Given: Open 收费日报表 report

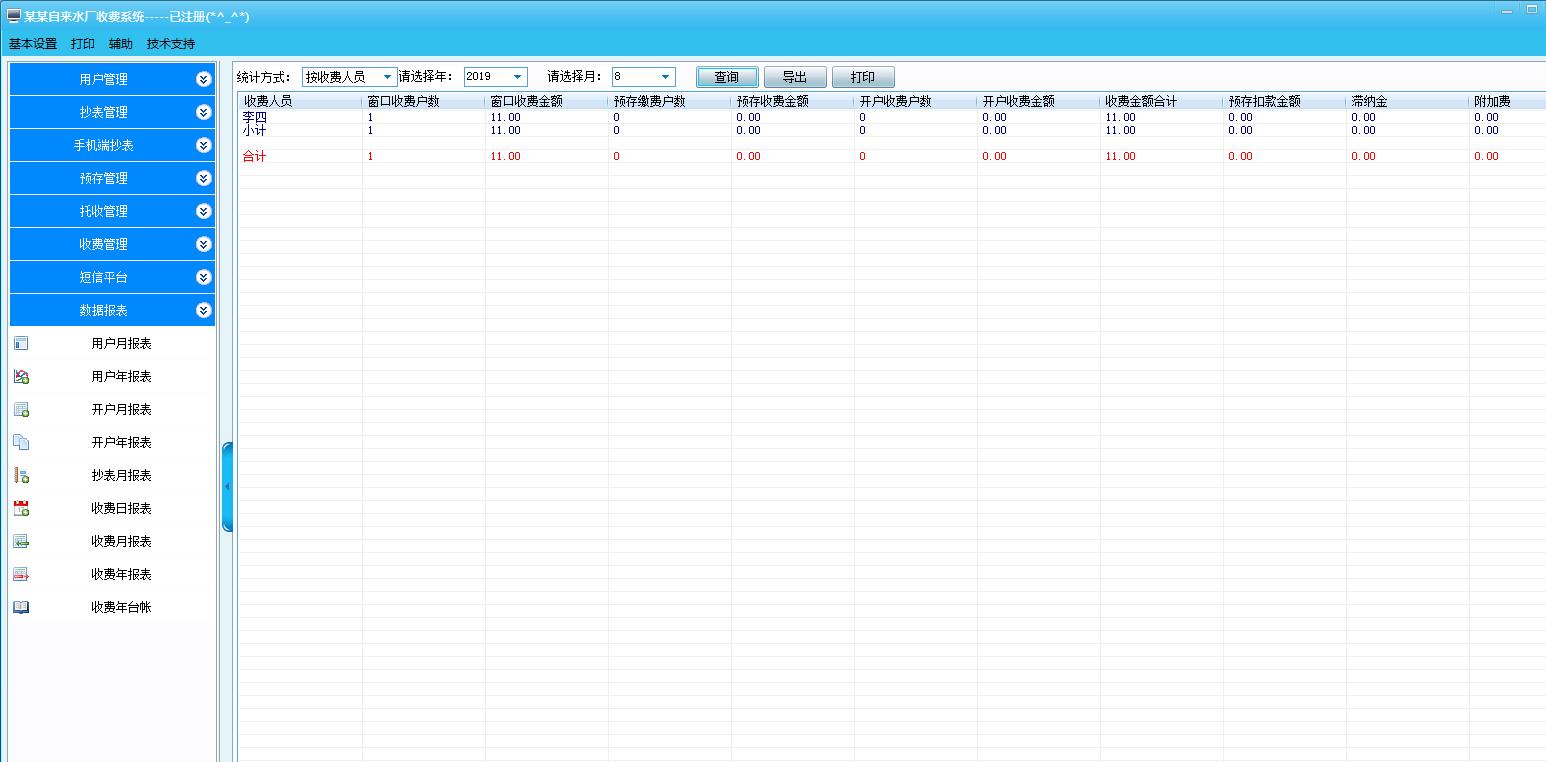Looking at the screenshot, I should pos(121,508).
